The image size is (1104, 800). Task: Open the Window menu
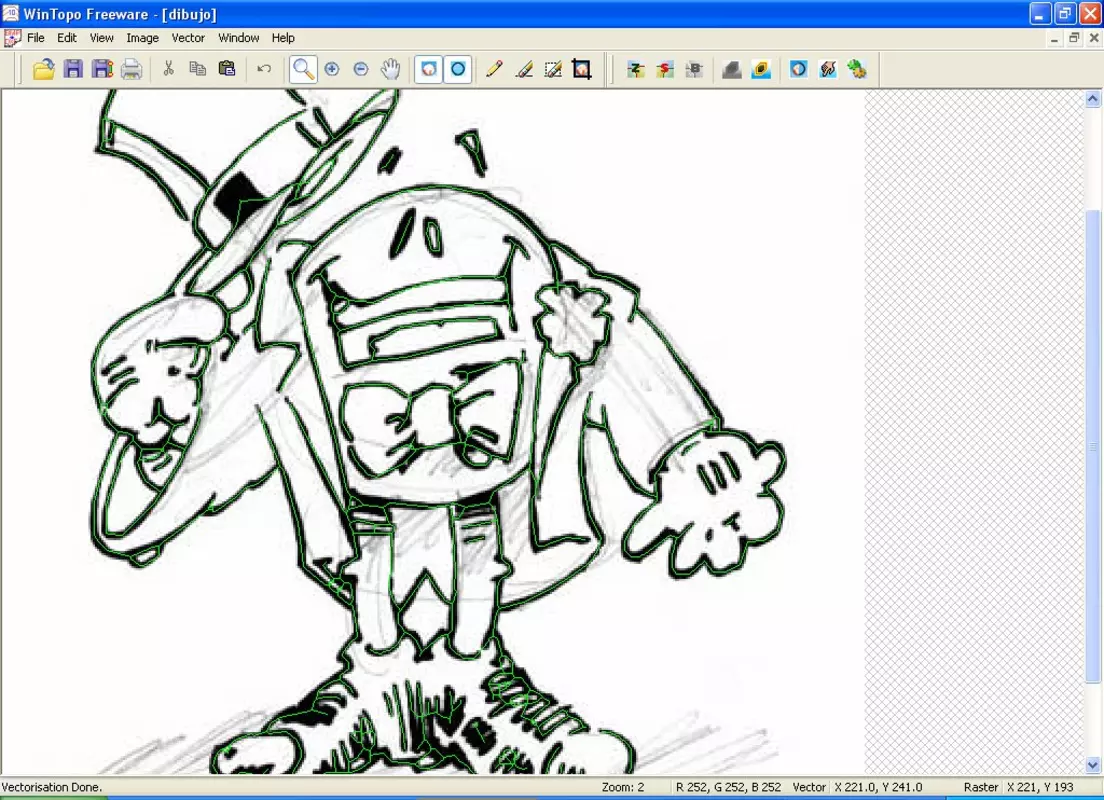tap(239, 38)
